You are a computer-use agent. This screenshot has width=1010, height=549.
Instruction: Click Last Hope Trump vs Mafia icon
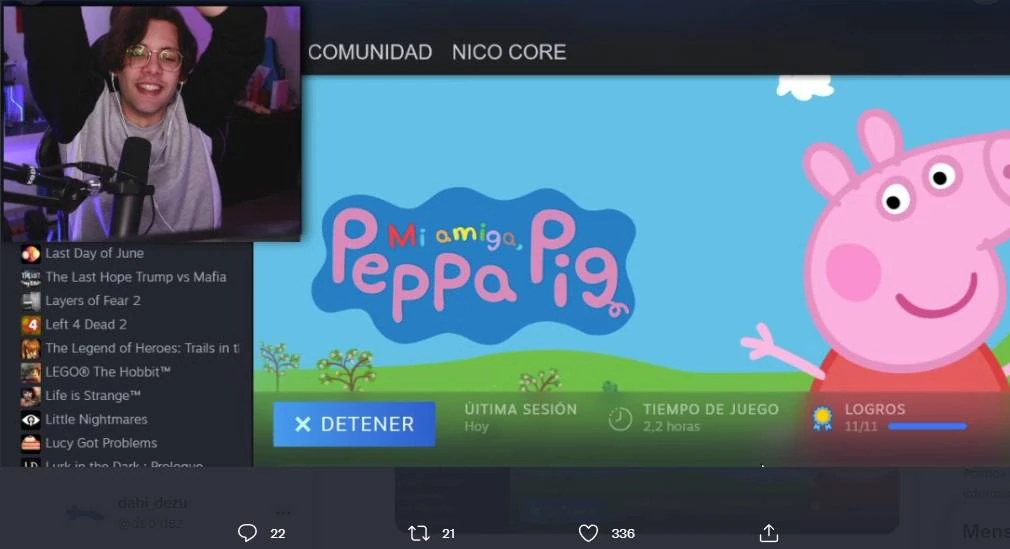(x=30, y=278)
